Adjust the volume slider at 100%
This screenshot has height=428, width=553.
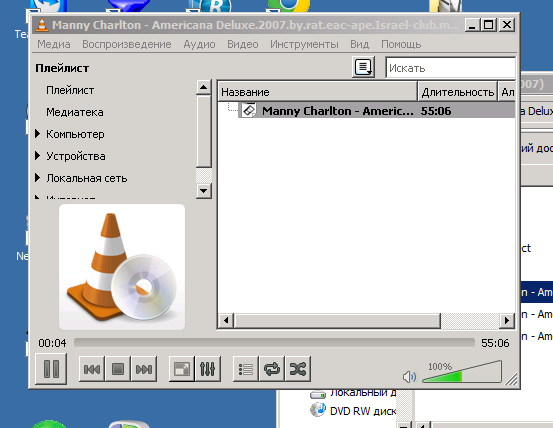pyautogui.click(x=462, y=373)
